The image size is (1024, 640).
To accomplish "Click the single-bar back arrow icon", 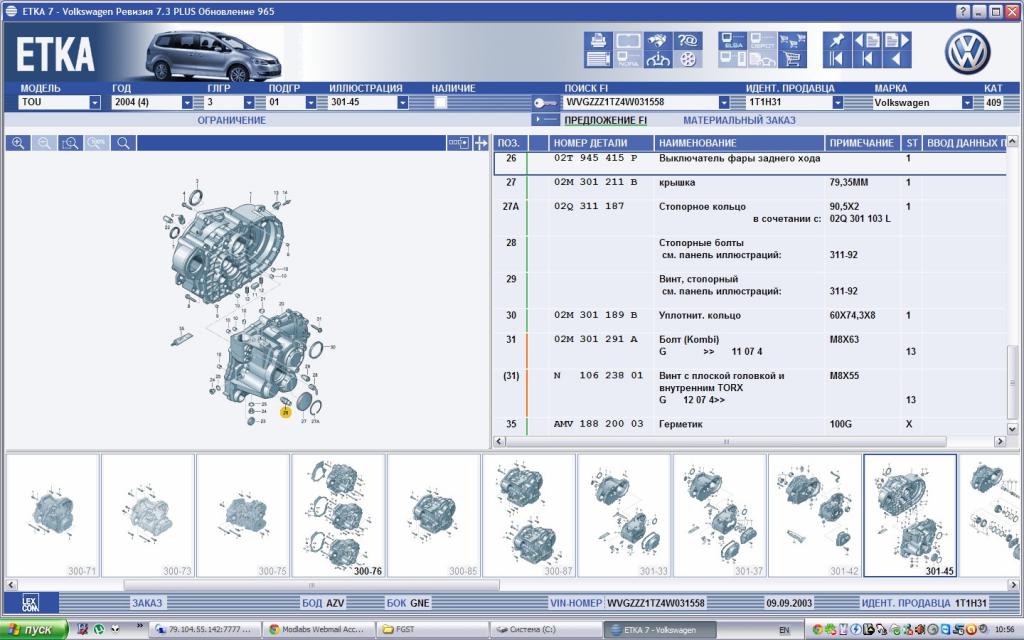I will tap(867, 59).
